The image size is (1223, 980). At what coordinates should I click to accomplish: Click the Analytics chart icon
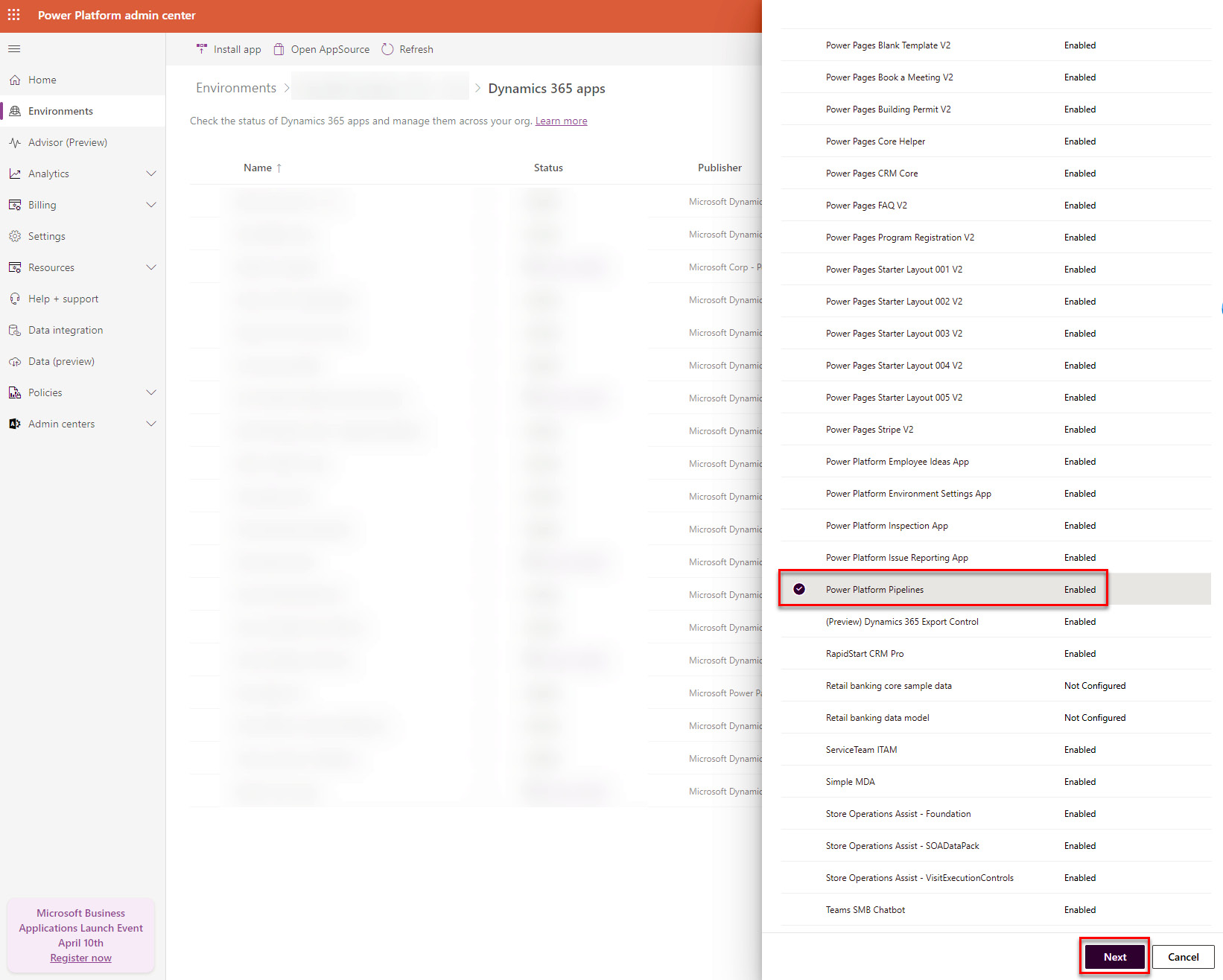(x=15, y=174)
